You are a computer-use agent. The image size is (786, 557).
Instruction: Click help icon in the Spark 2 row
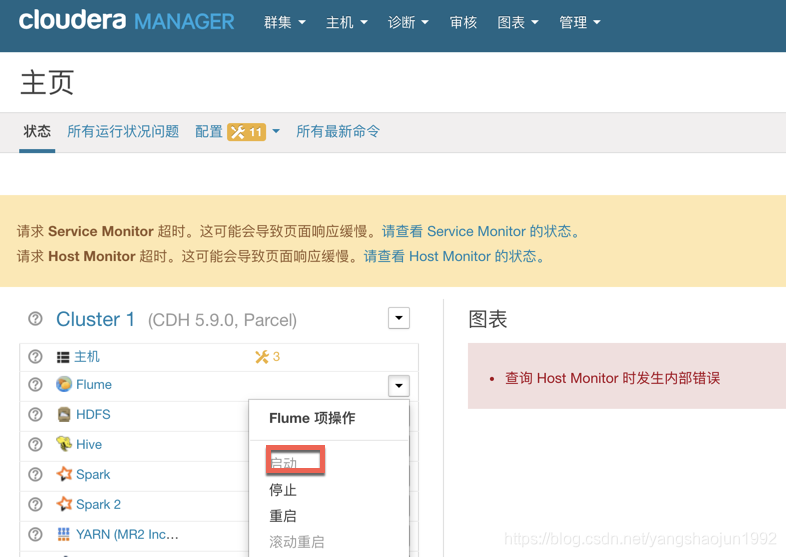tap(35, 504)
